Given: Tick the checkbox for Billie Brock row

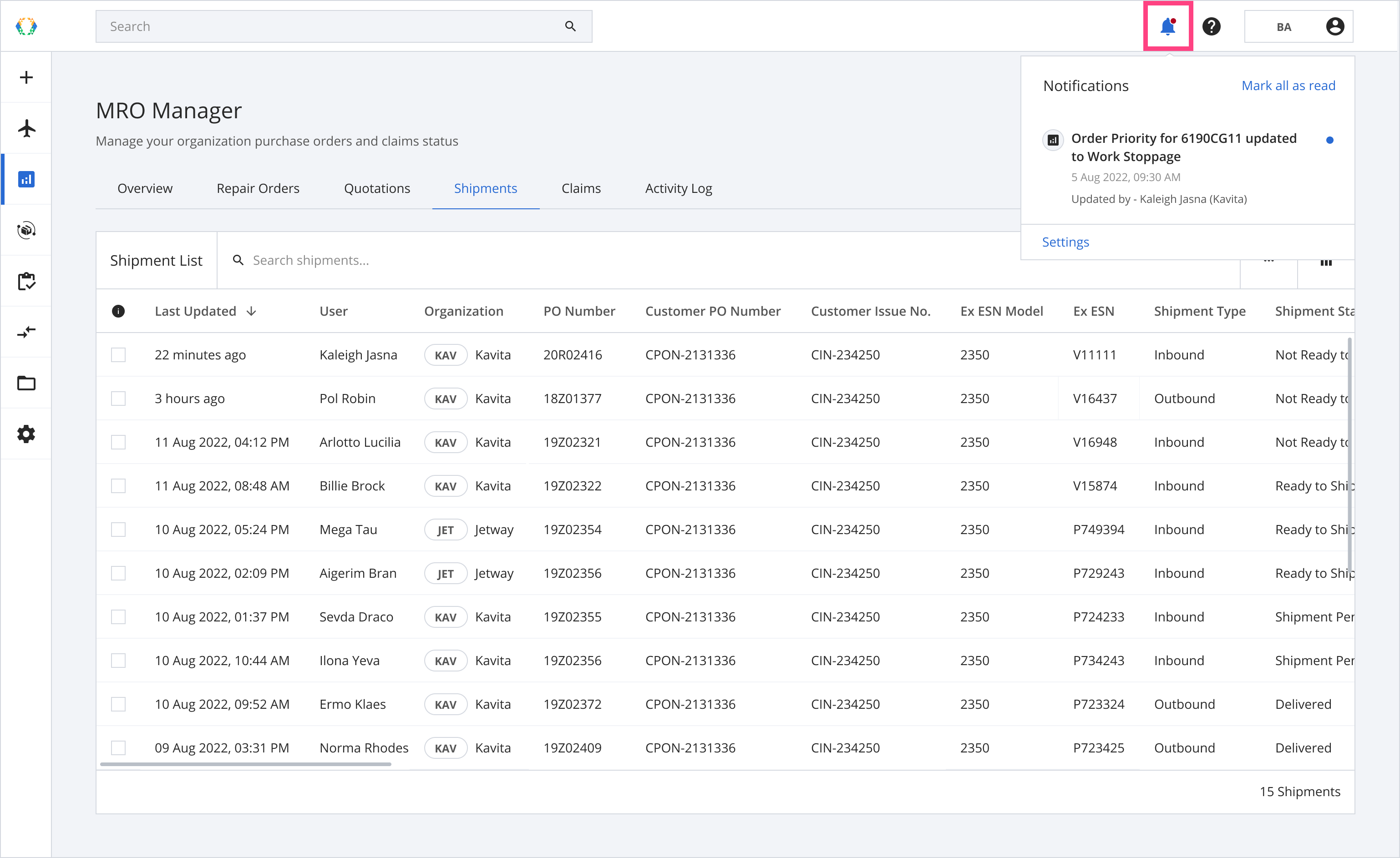Looking at the screenshot, I should (x=118, y=486).
